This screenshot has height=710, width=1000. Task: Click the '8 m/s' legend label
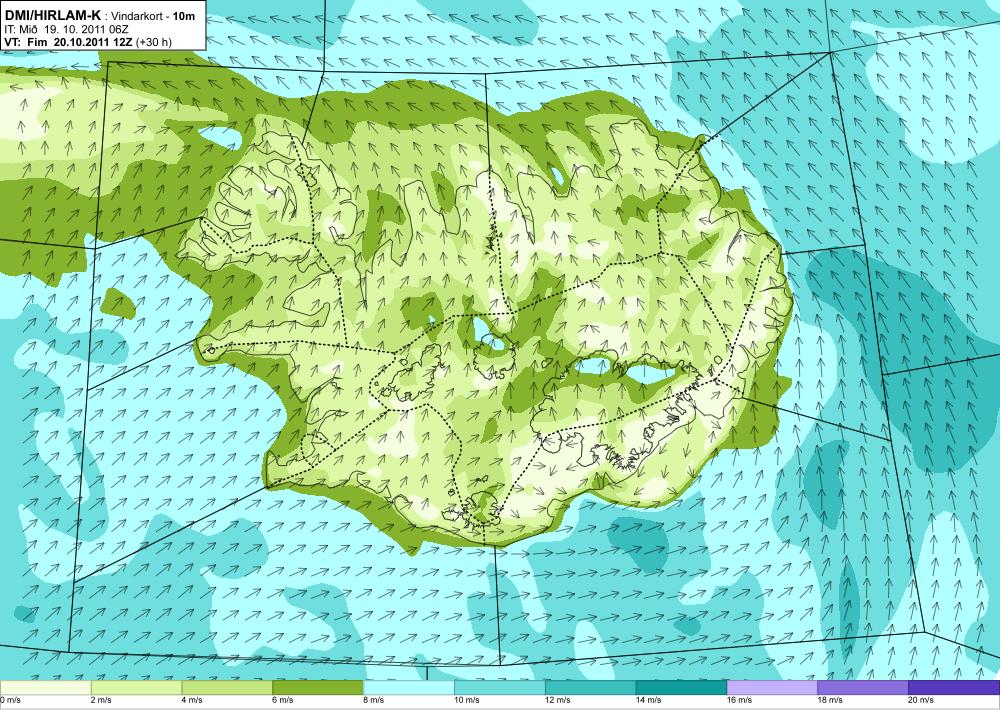click(374, 700)
